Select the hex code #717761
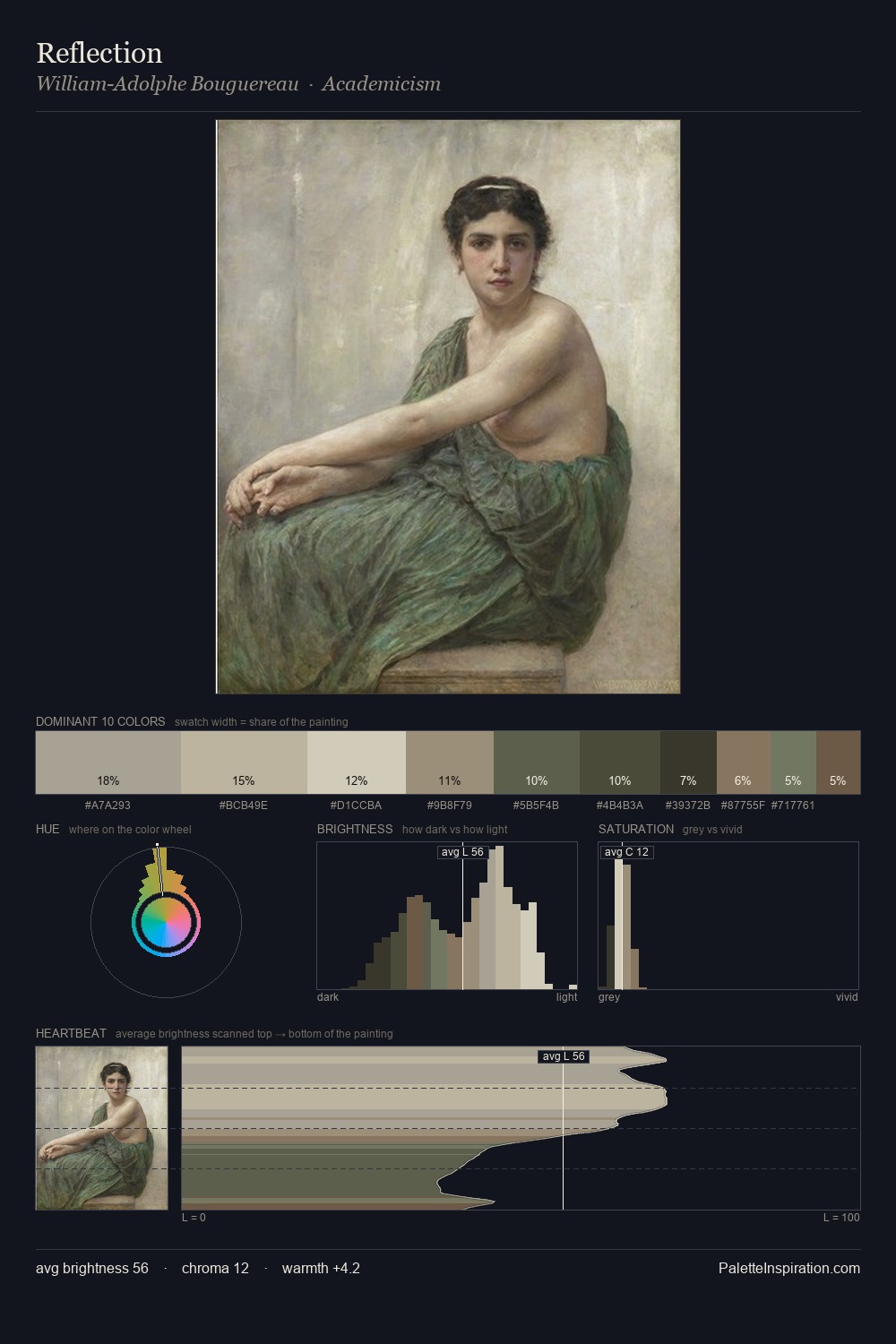This screenshot has width=896, height=1344. [793, 806]
